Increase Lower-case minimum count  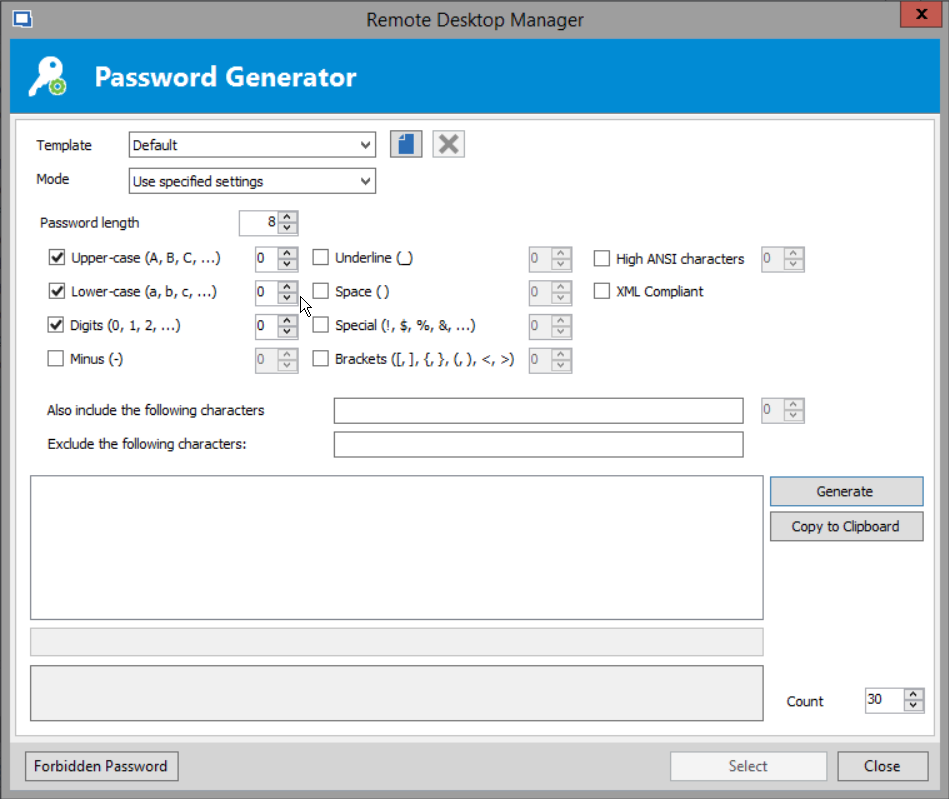(x=287, y=286)
